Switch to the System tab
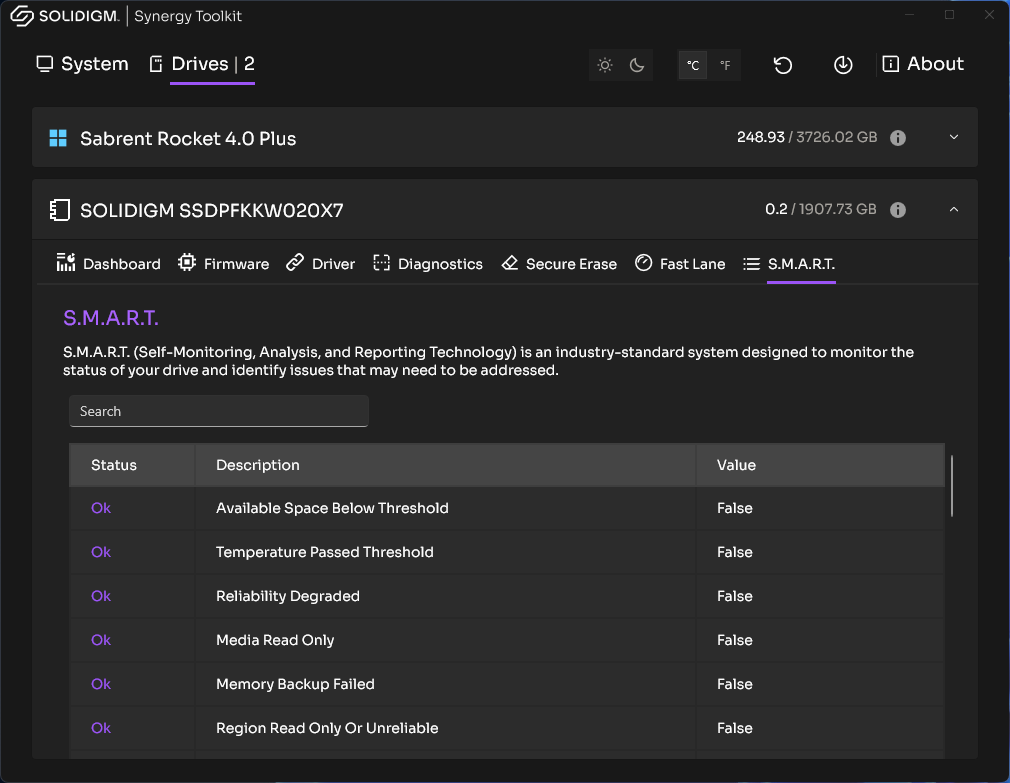 pyautogui.click(x=83, y=64)
